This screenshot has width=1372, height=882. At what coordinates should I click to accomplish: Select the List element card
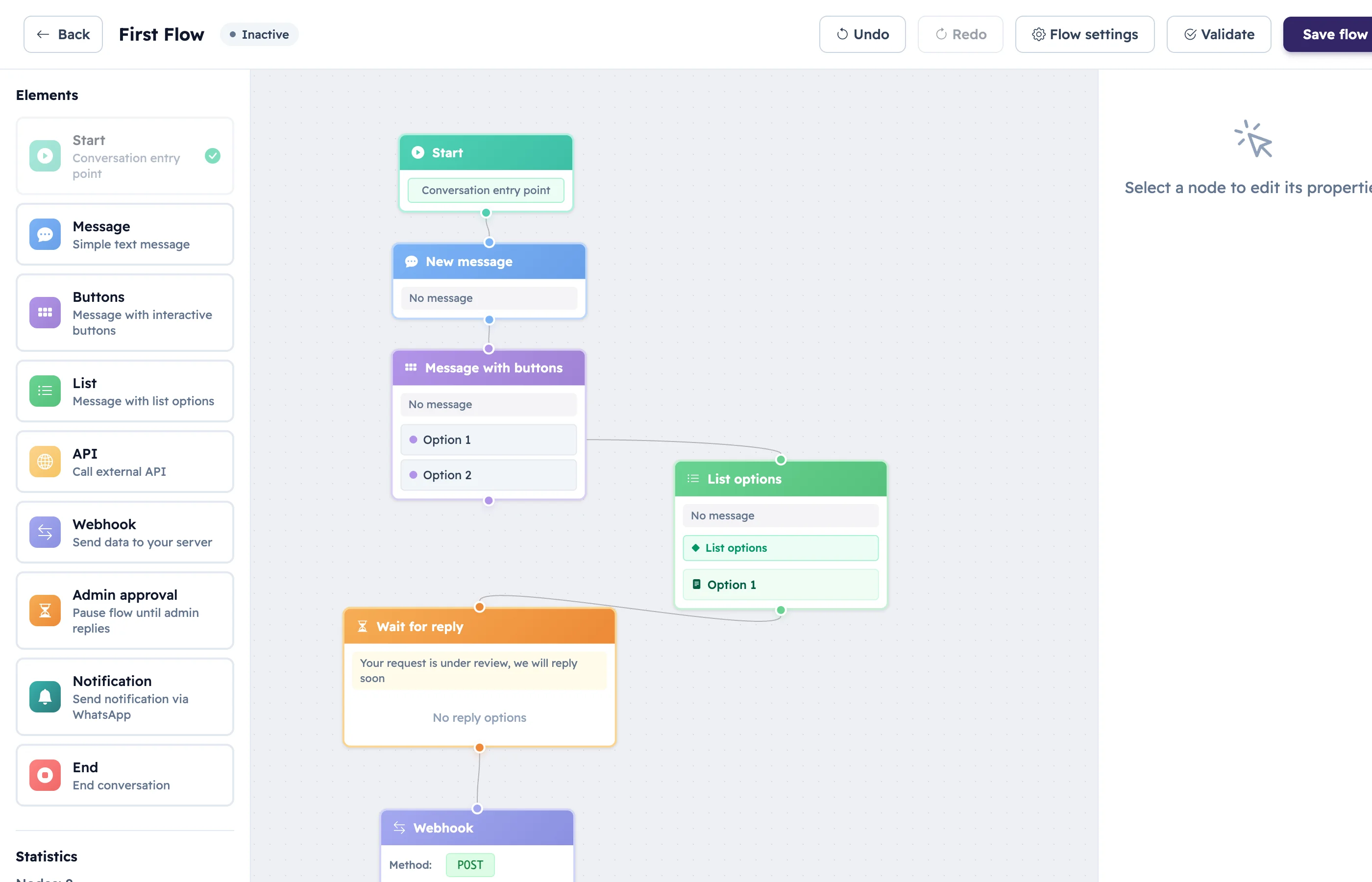tap(125, 391)
